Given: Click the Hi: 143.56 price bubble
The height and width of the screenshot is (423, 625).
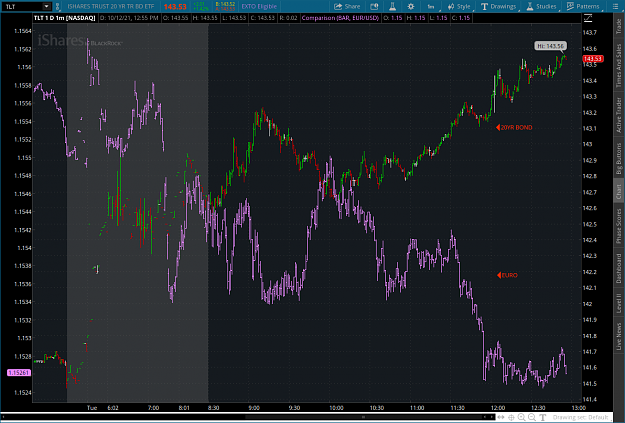Looking at the screenshot, I should pyautogui.click(x=550, y=46).
